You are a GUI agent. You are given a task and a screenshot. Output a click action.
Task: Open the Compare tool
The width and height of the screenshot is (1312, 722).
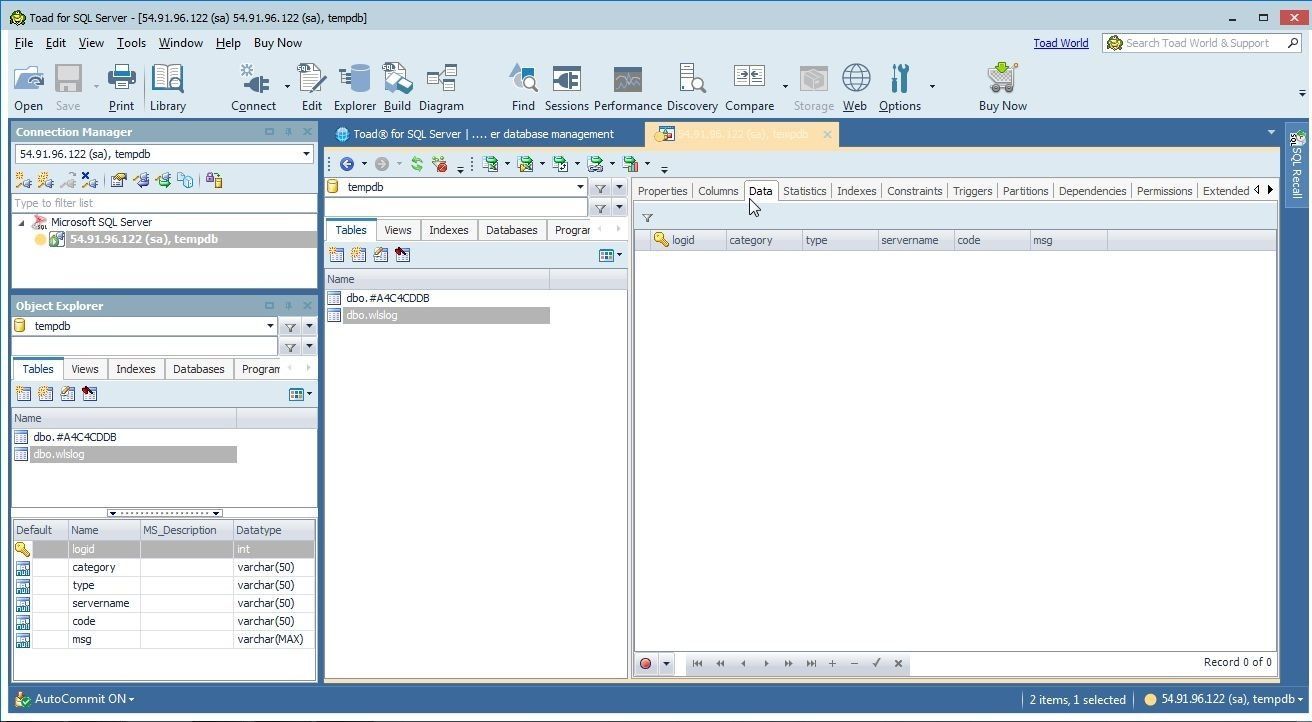point(749,88)
